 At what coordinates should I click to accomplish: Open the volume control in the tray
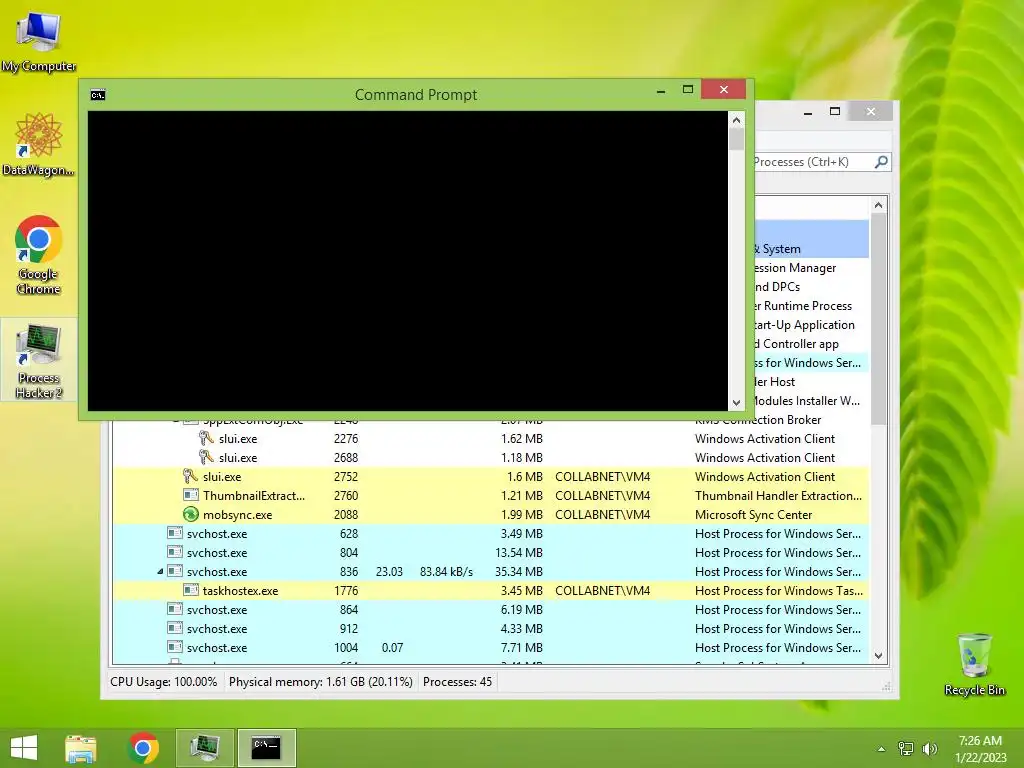[x=929, y=749]
